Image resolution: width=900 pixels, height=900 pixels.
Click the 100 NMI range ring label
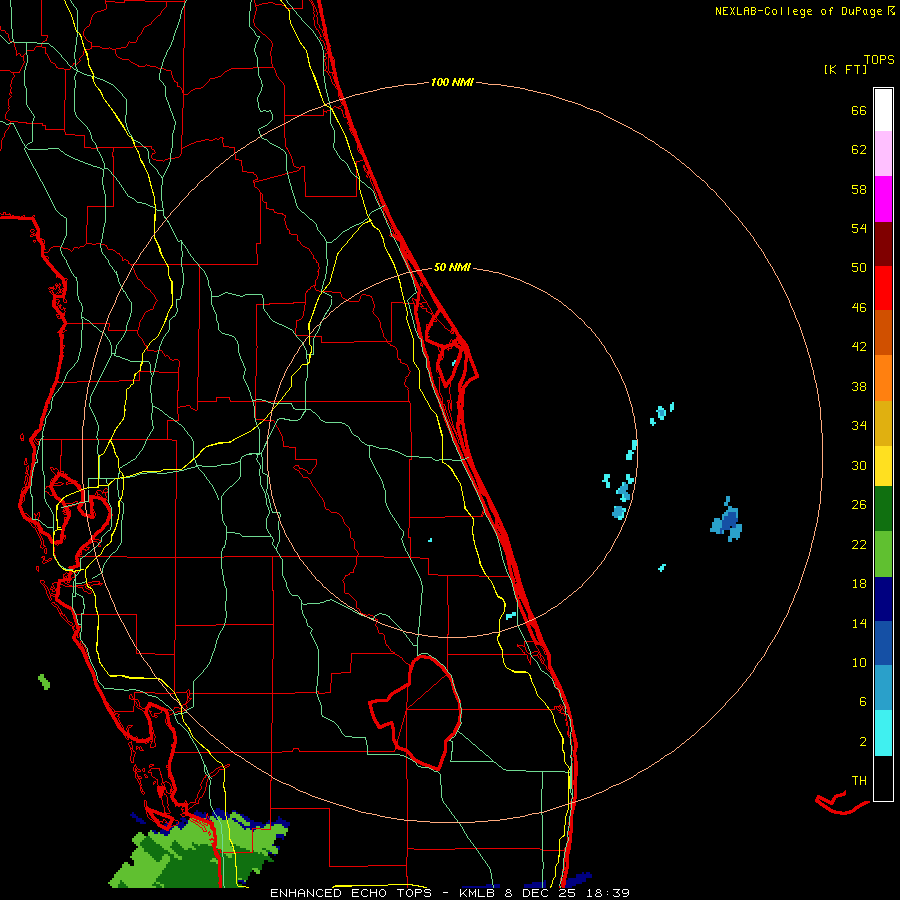click(x=452, y=82)
